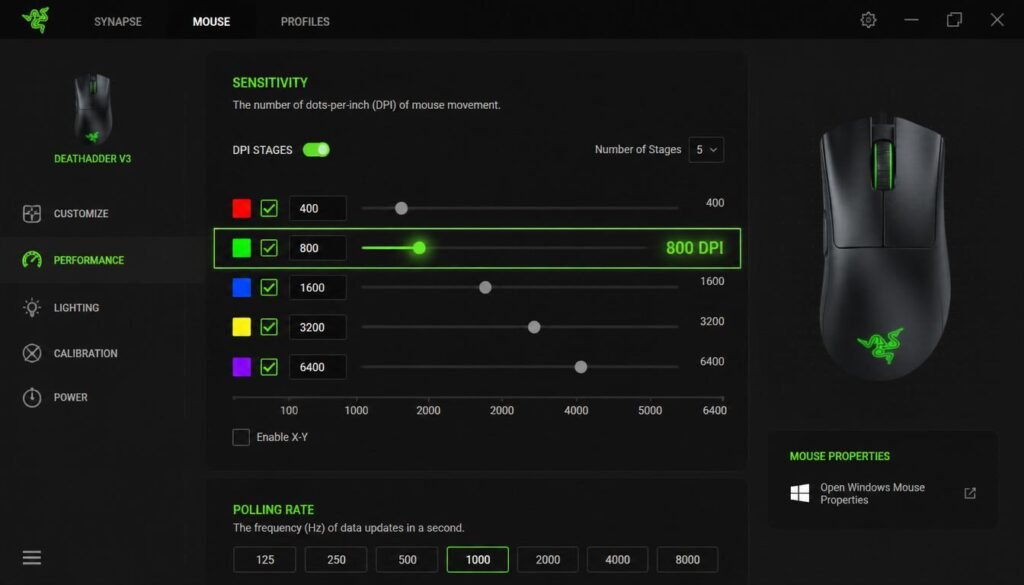Click the red color swatch for 400 DPI
Screen dimensions: 1024x585
pyautogui.click(x=242, y=208)
